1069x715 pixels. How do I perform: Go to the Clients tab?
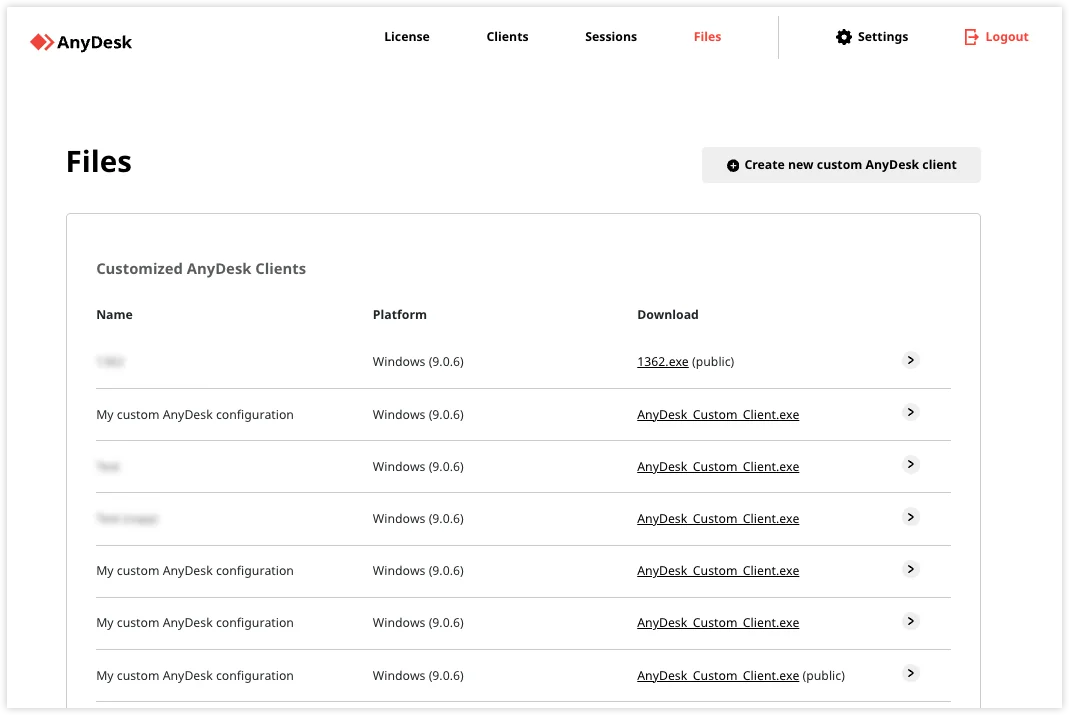(x=507, y=37)
